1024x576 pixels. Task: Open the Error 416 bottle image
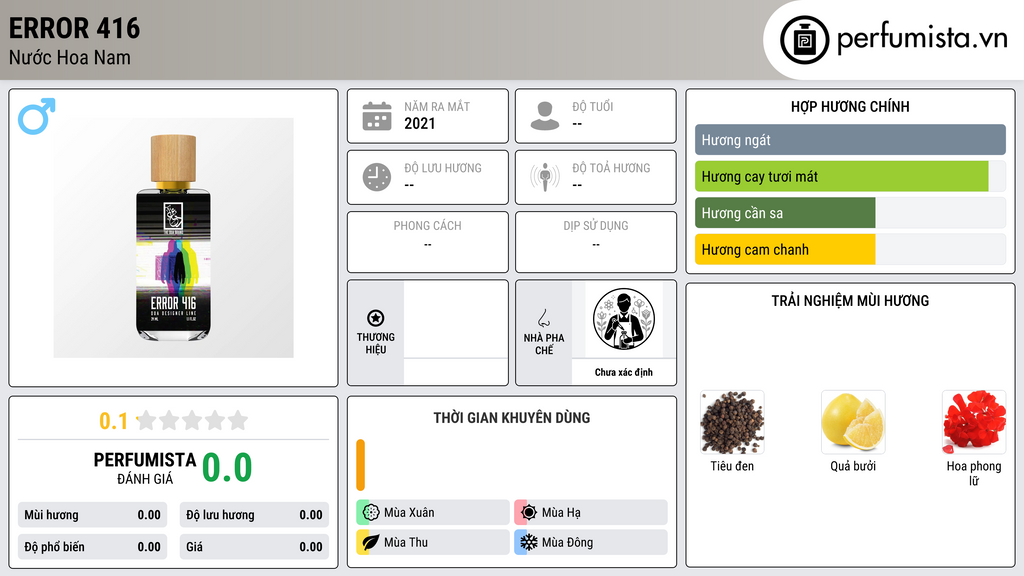174,238
